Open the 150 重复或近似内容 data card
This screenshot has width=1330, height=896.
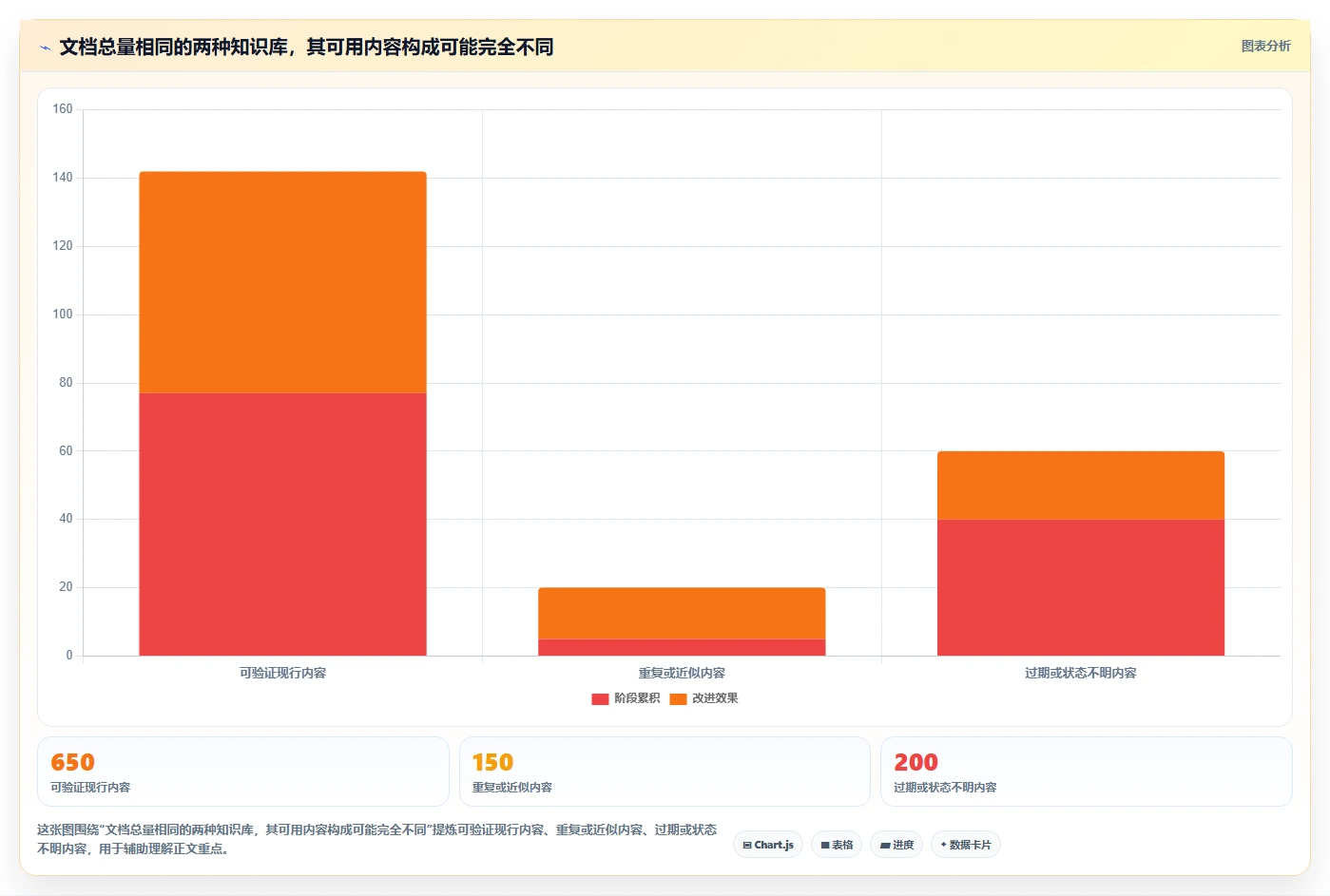(x=665, y=772)
